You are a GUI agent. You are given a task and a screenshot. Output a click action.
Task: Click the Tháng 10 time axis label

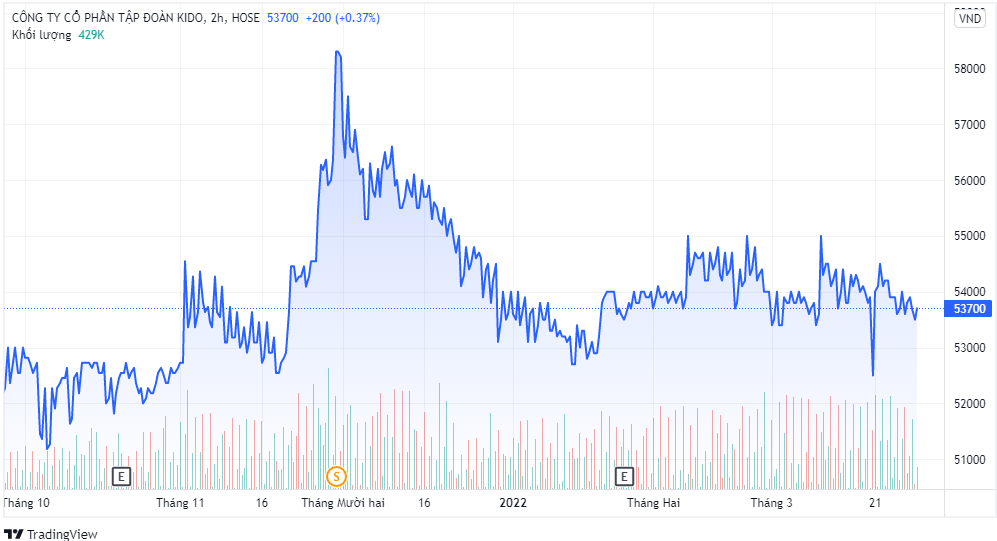pos(26,503)
